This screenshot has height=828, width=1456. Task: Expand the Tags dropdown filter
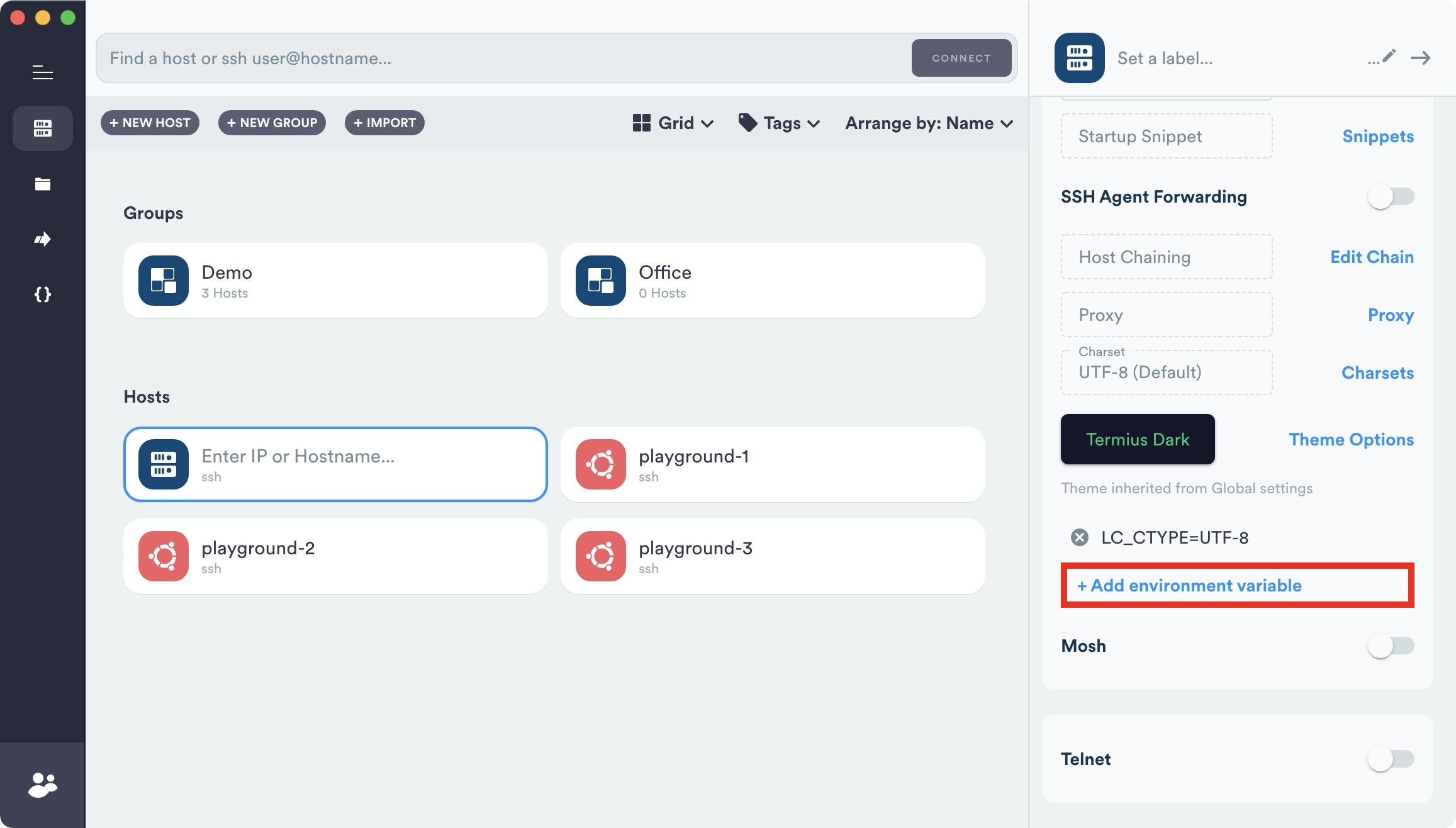point(779,122)
